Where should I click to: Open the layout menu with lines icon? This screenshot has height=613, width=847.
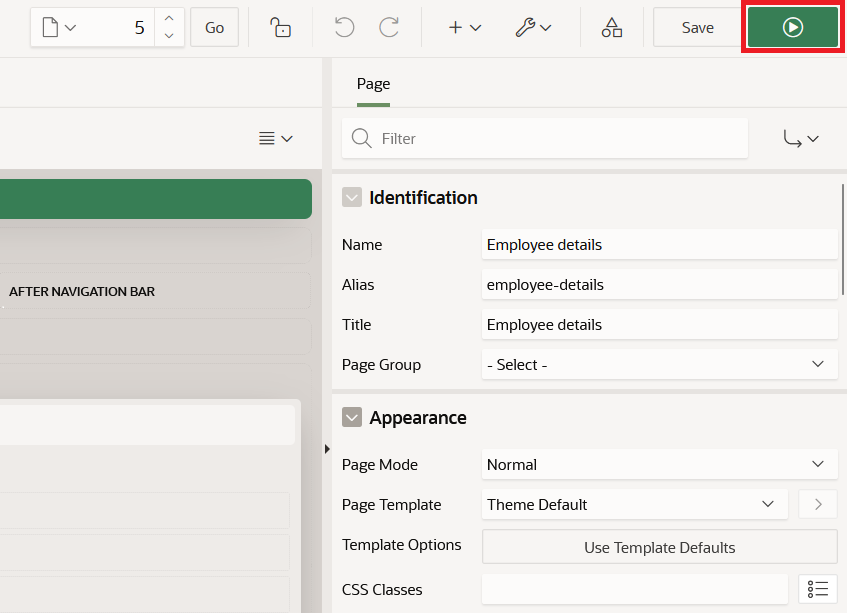pyautogui.click(x=275, y=139)
